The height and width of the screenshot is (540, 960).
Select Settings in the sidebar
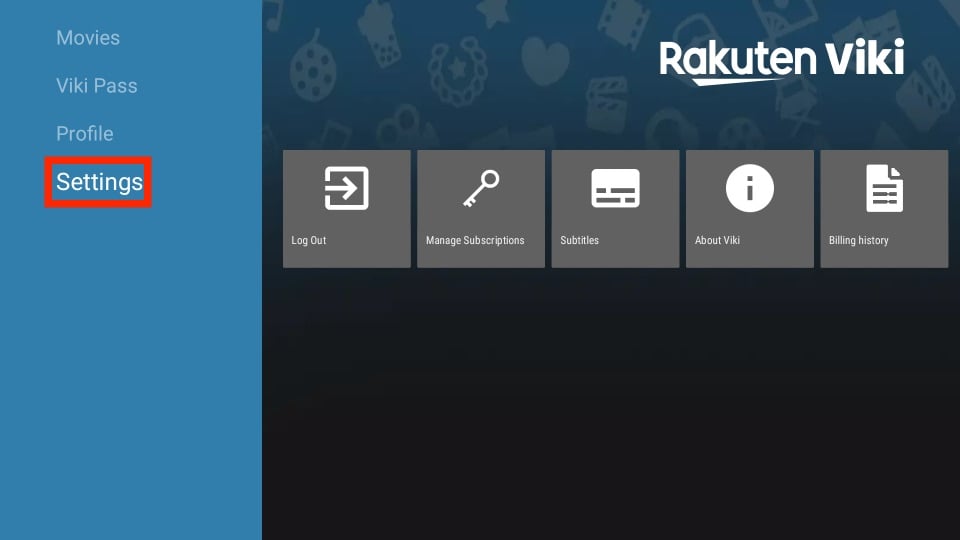pyautogui.click(x=99, y=182)
